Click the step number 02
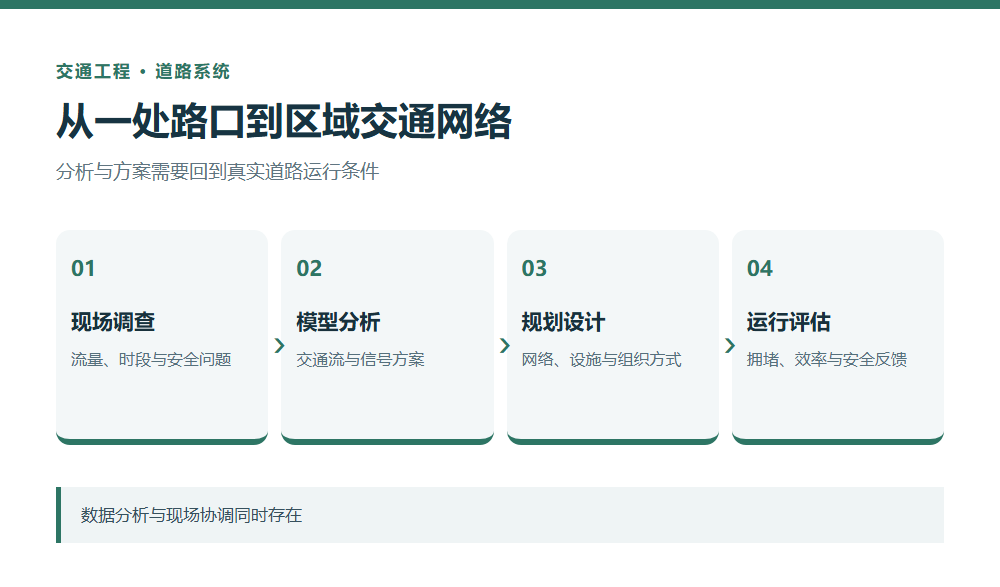This screenshot has width=1000, height=587. point(309,269)
